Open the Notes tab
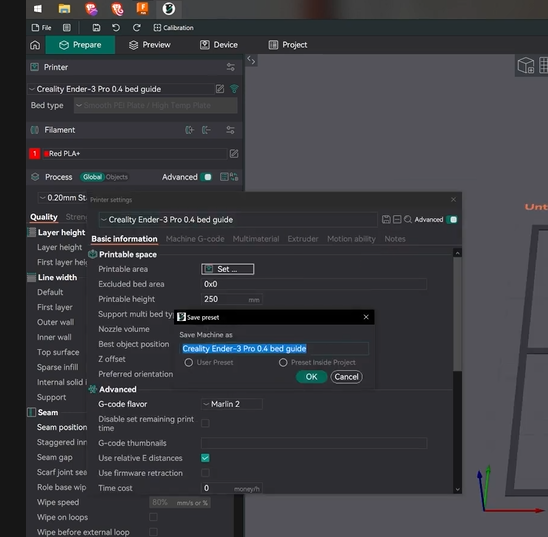Image resolution: width=548 pixels, height=537 pixels. tap(395, 239)
